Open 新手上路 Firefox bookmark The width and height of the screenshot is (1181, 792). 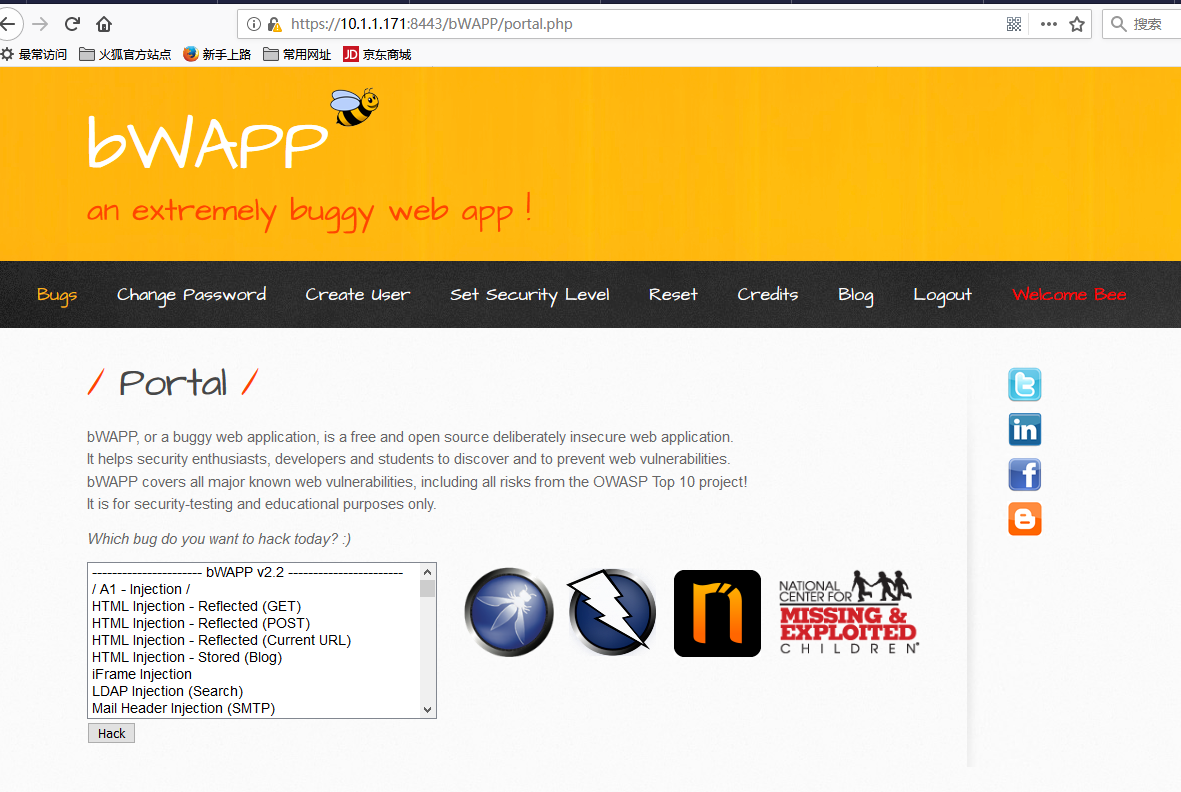[217, 54]
